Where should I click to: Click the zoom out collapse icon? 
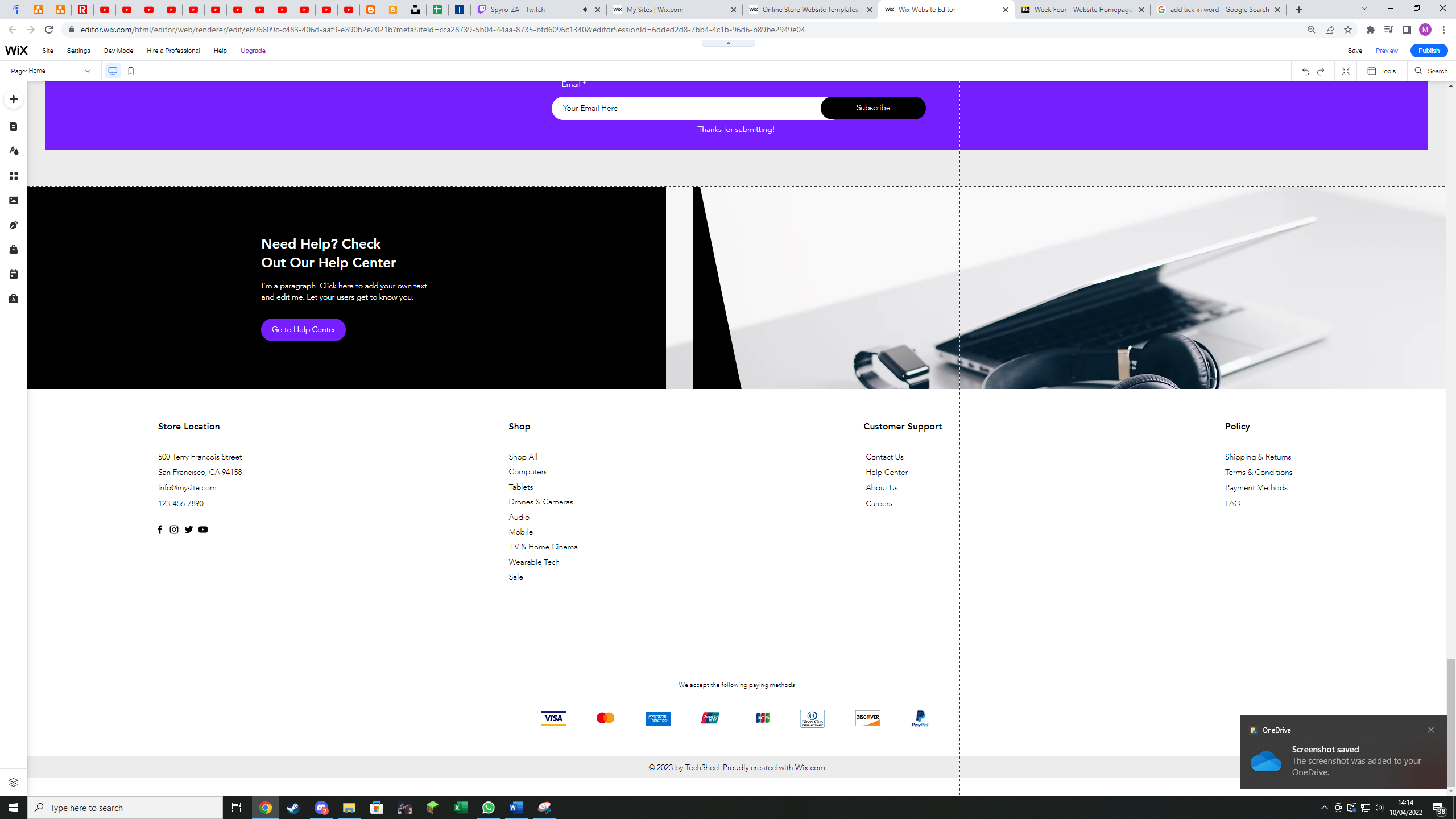pyautogui.click(x=1346, y=71)
